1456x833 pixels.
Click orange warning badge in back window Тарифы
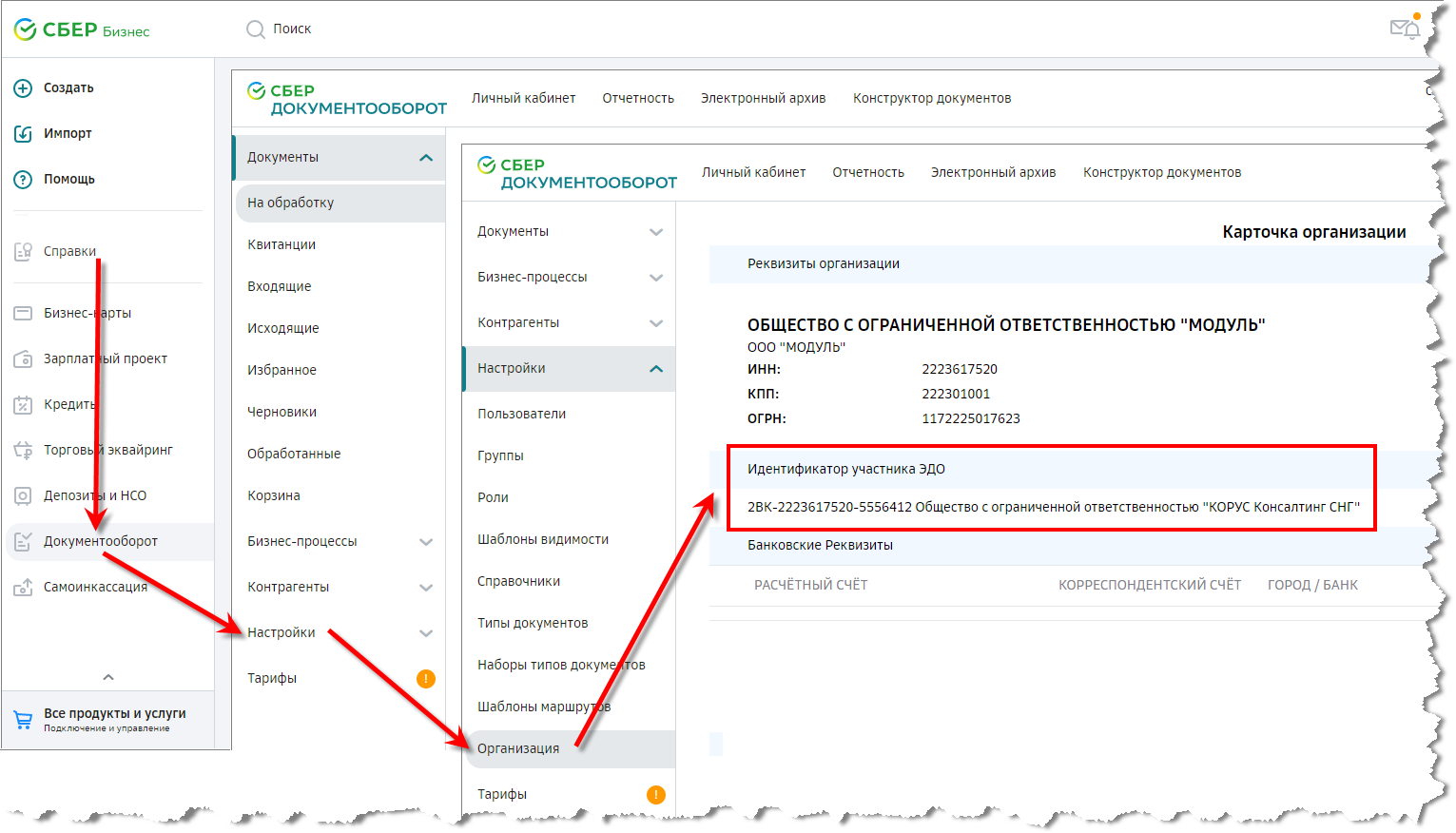[x=426, y=678]
